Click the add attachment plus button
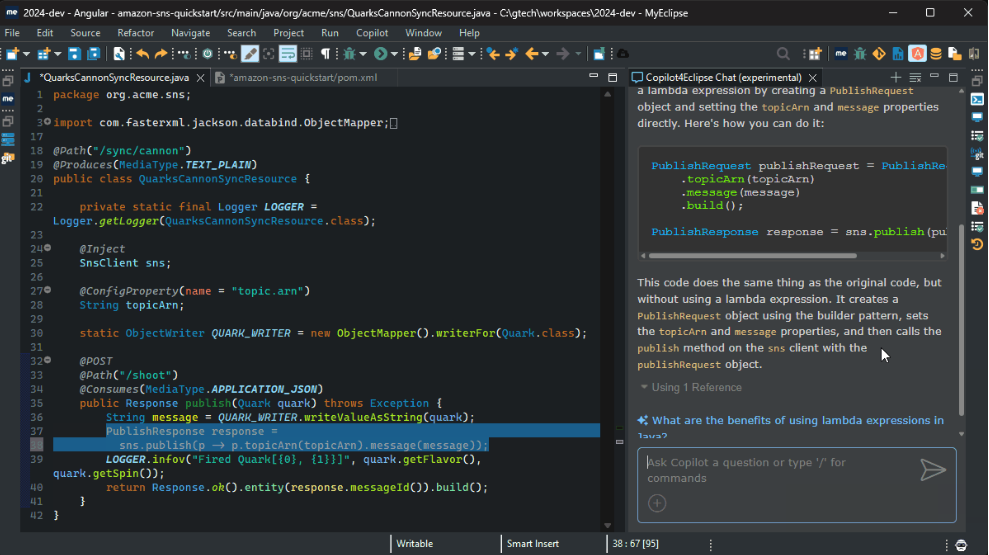This screenshot has width=989, height=555. [x=657, y=503]
